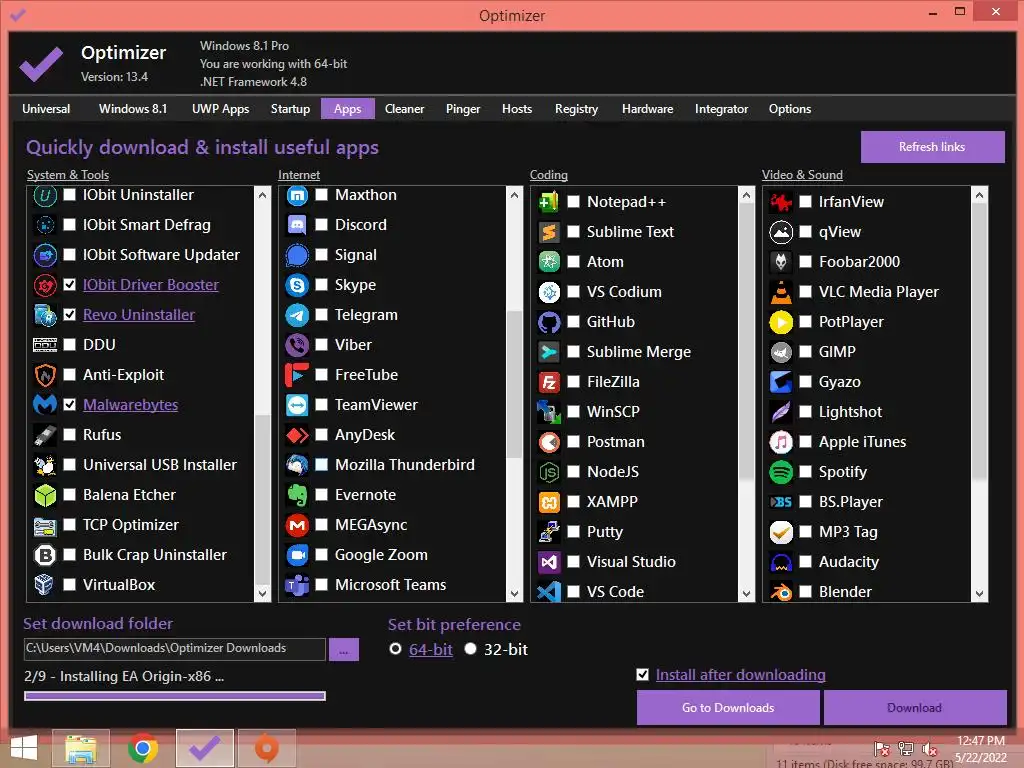Click the MEGAsync icon
This screenshot has height=768, width=1024.
pyautogui.click(x=297, y=525)
